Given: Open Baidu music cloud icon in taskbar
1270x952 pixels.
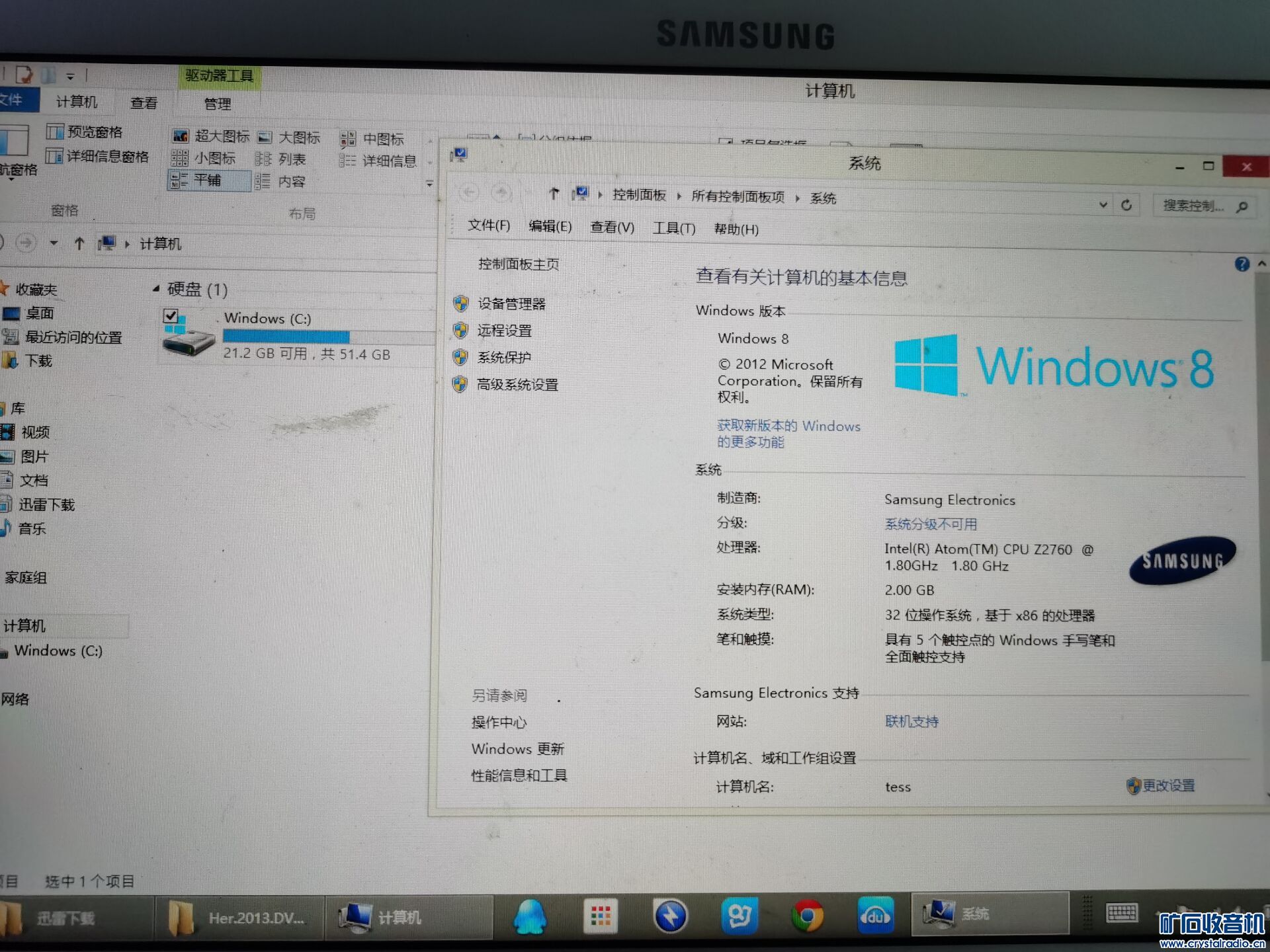Looking at the screenshot, I should (x=875, y=915).
